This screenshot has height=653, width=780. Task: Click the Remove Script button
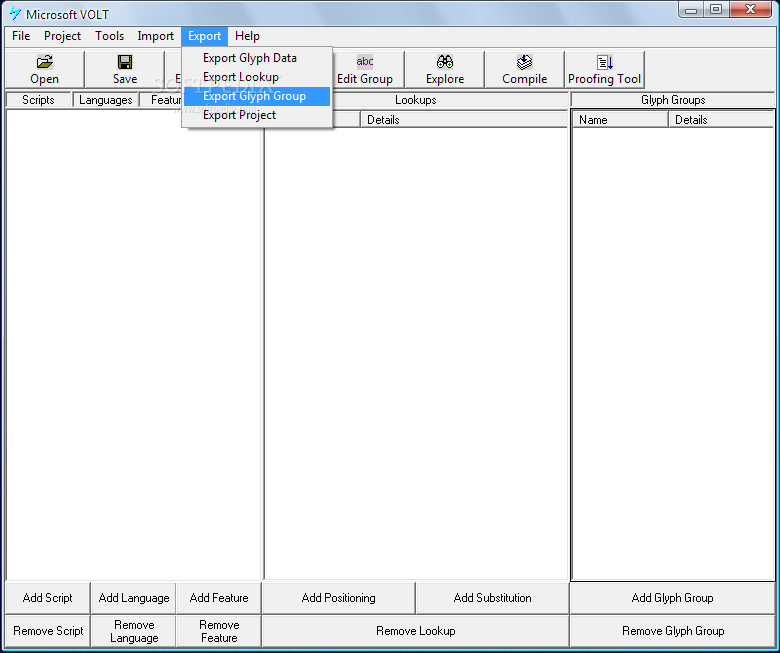48,631
